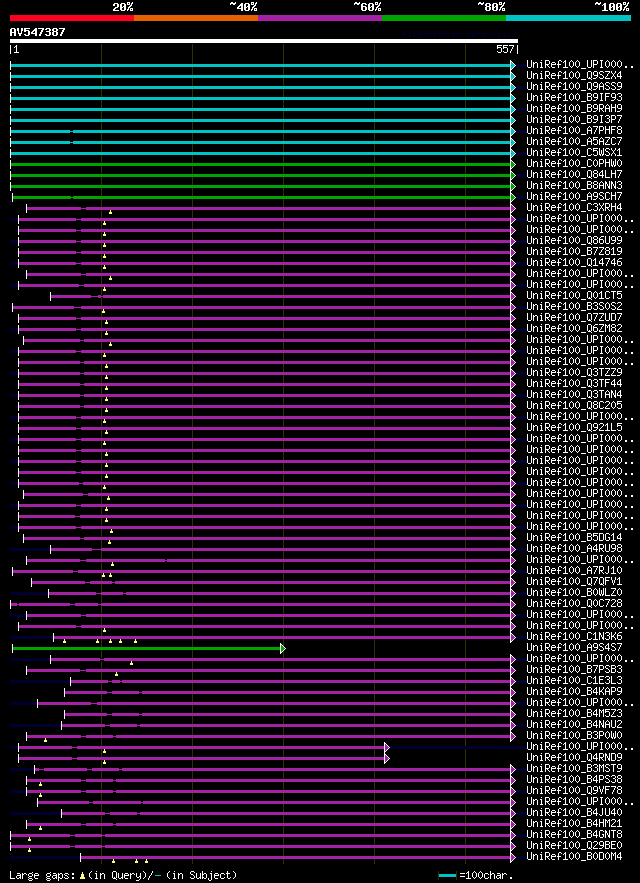This screenshot has width=640, height=883.
Task: Select the UniRef100_A4RU98 hit label
Action: (x=574, y=549)
